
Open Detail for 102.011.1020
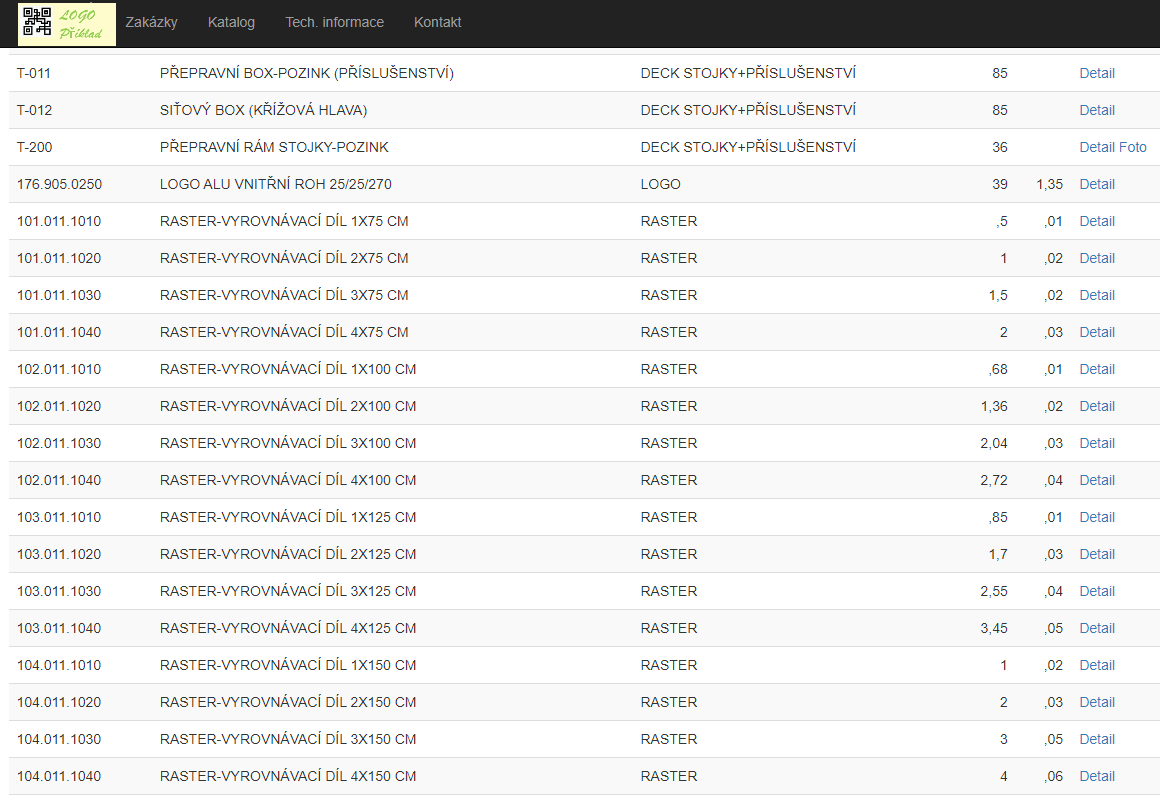[1096, 406]
